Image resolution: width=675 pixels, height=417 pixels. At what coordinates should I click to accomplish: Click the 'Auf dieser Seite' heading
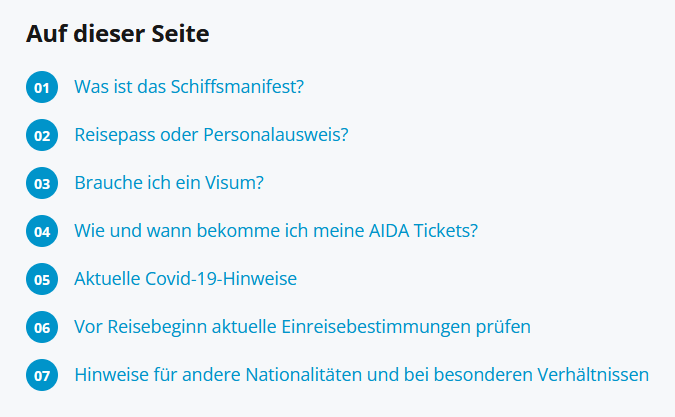[118, 34]
